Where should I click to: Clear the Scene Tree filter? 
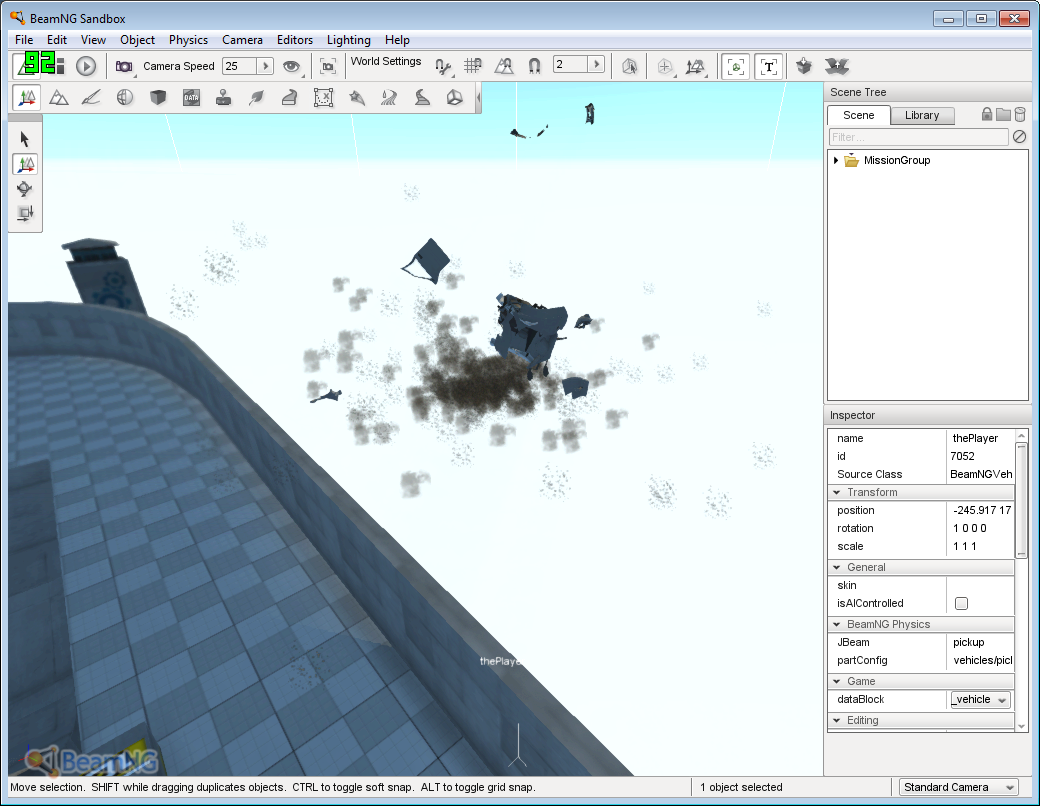click(1019, 137)
